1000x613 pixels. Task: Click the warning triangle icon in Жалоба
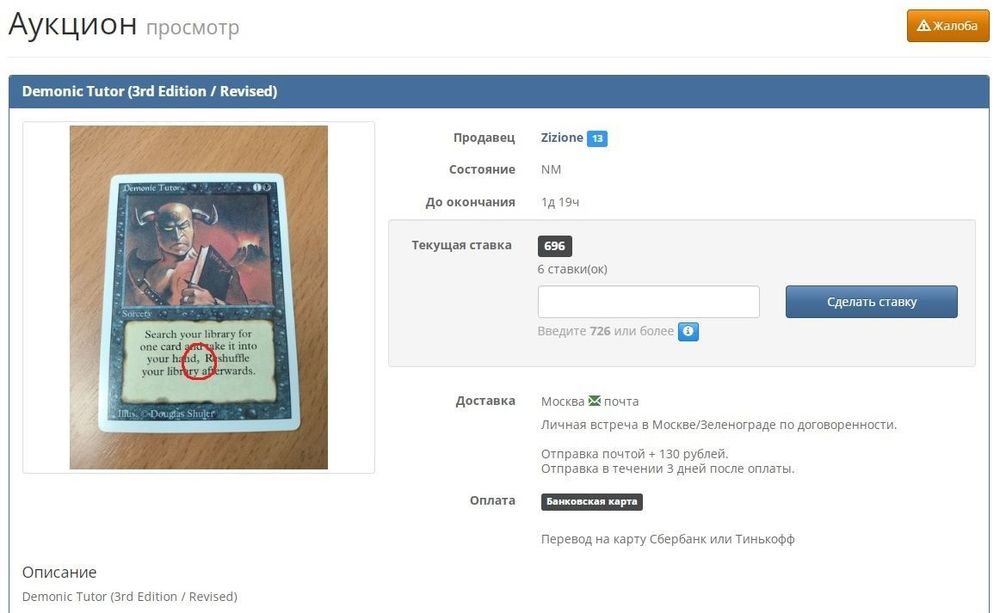pyautogui.click(x=923, y=26)
